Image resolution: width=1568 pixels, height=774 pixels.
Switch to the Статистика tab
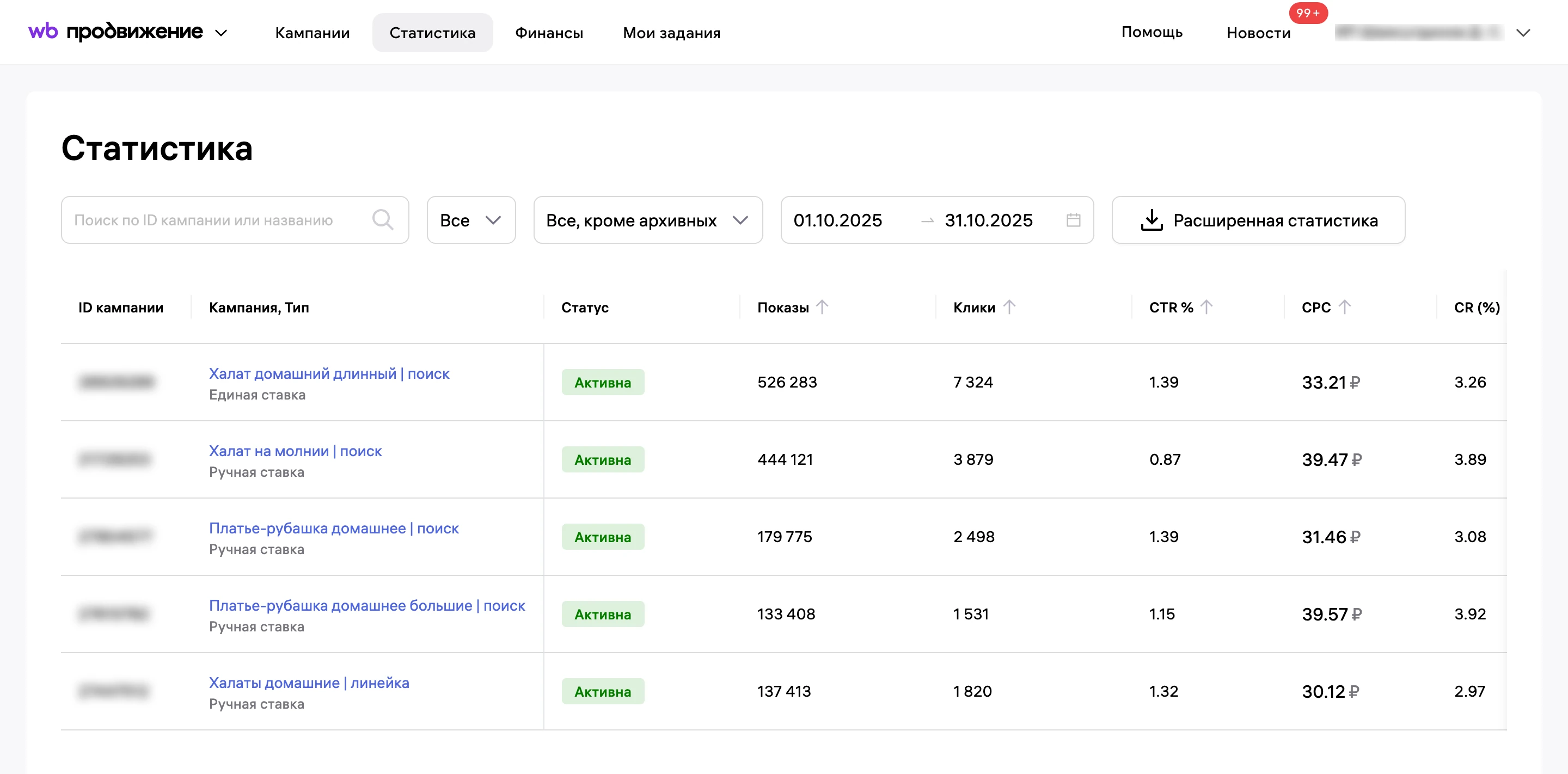(432, 33)
